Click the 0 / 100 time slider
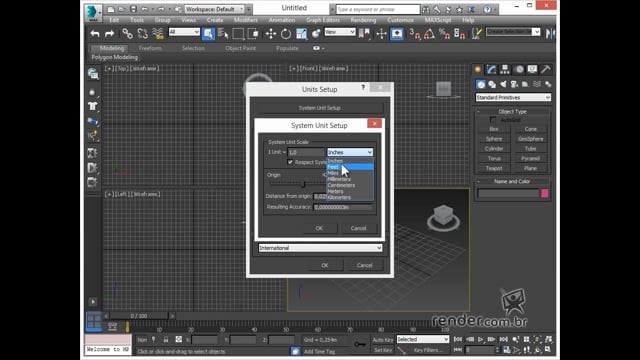This screenshot has width=640, height=360. click(139, 316)
